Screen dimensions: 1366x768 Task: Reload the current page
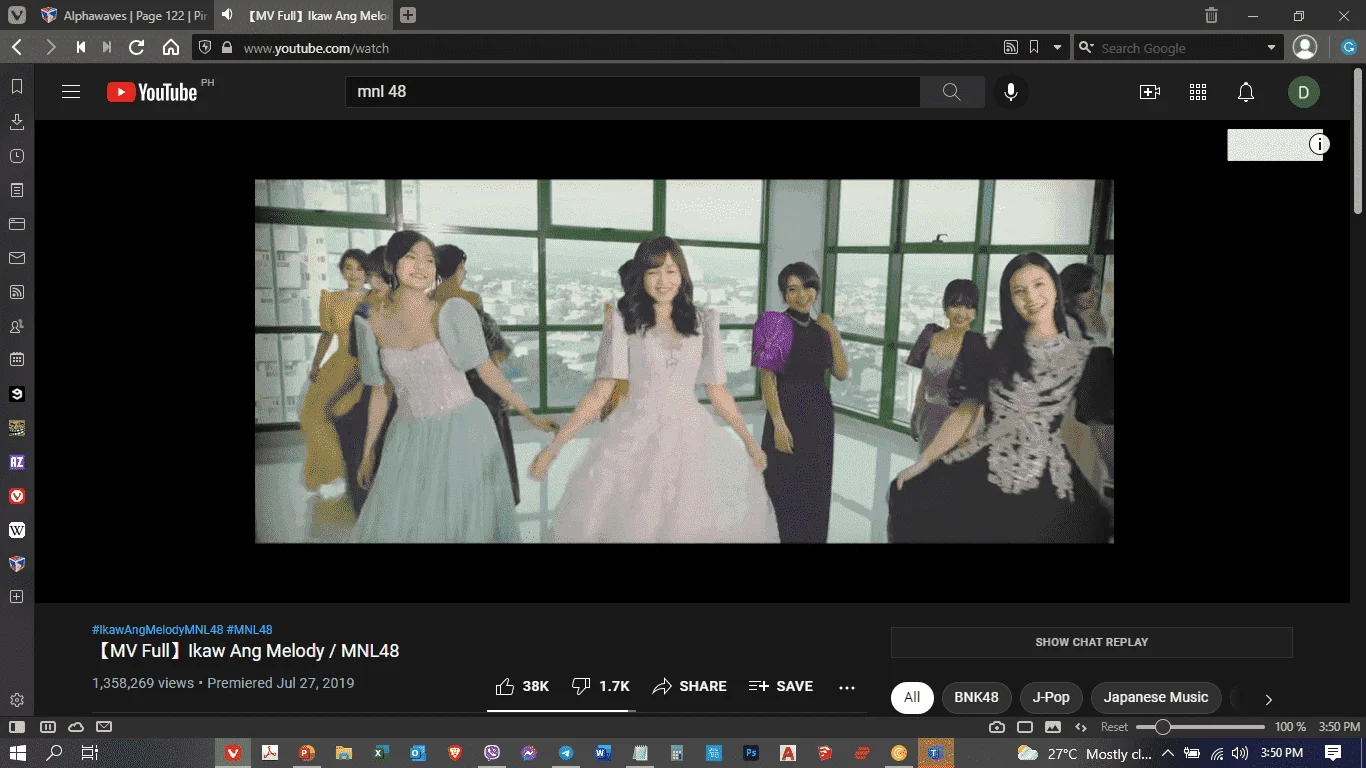pyautogui.click(x=137, y=47)
